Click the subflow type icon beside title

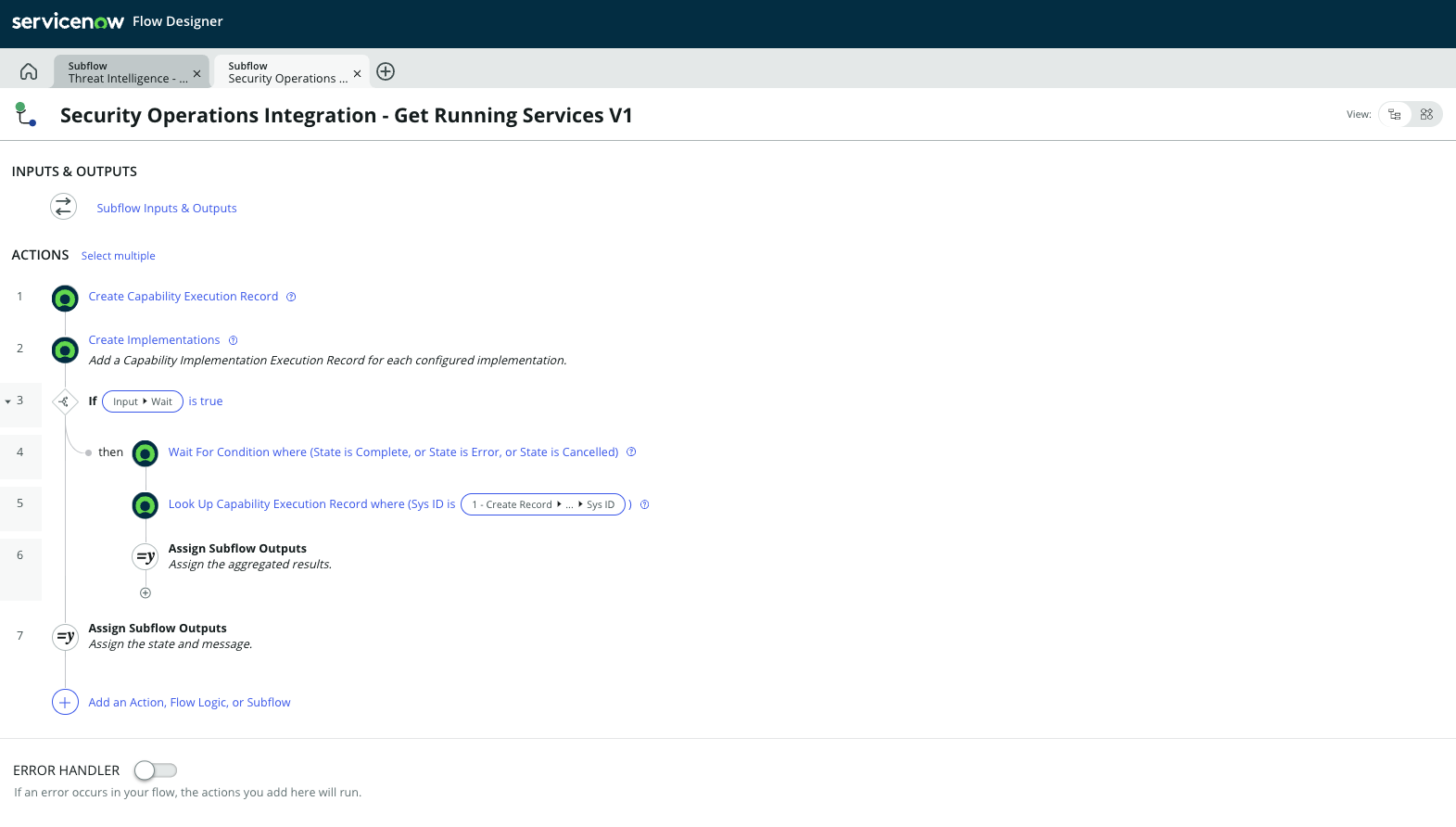[26, 115]
